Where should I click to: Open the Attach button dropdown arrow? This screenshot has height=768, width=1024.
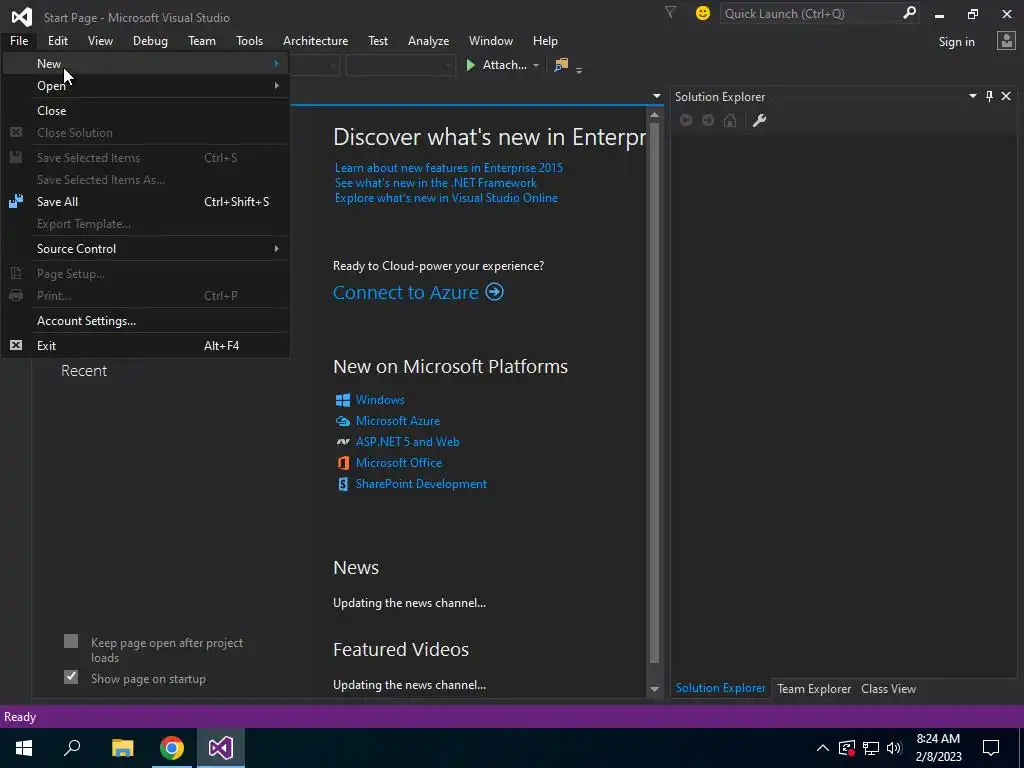536,65
